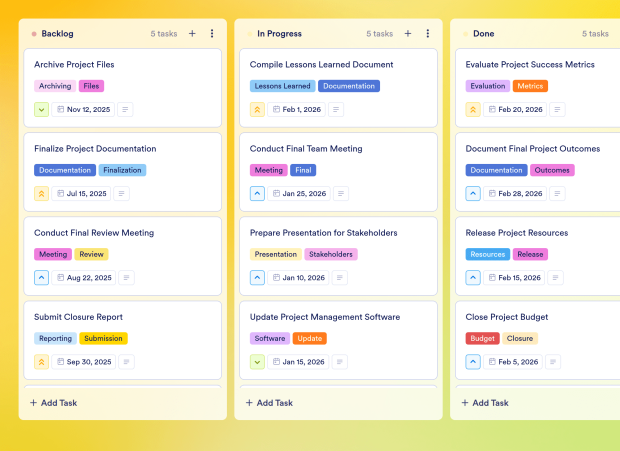Click priority icon on Evaluate Project Success Metrics

tap(473, 110)
